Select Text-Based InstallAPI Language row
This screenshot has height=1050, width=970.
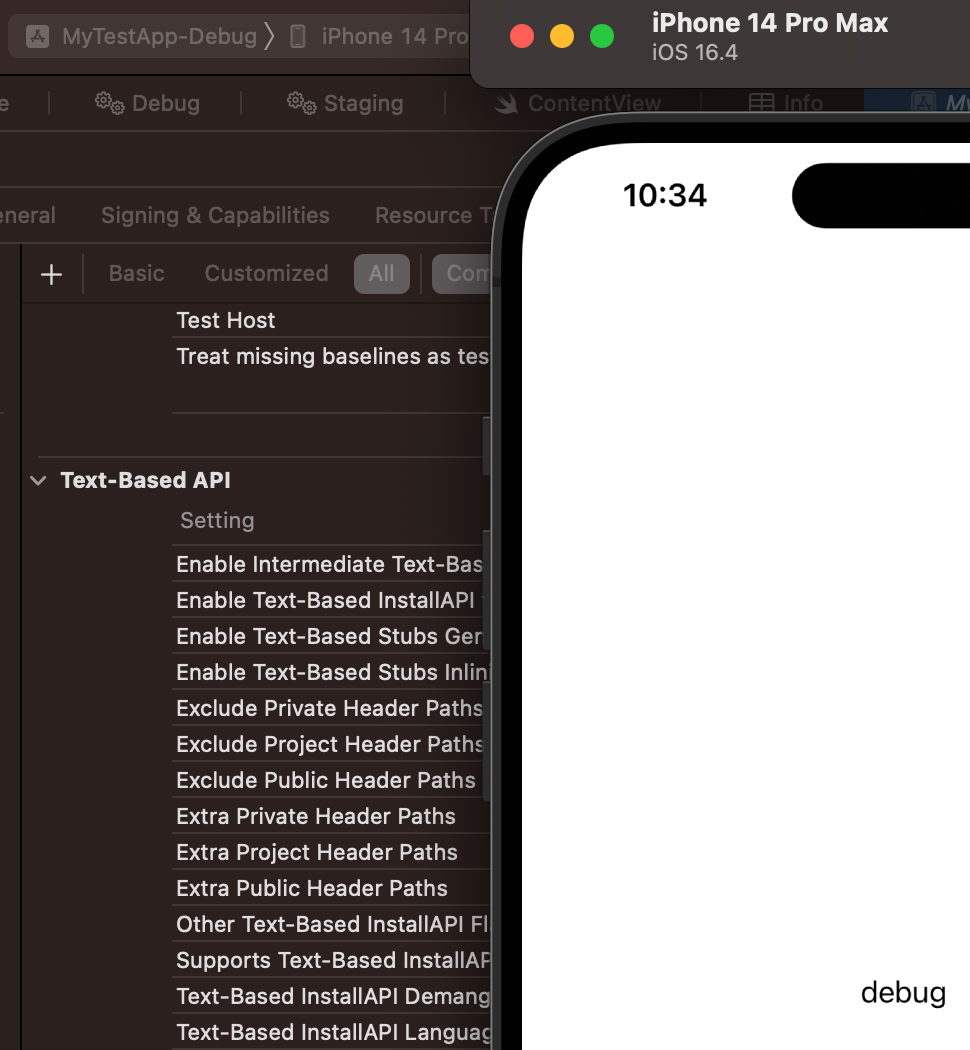[x=331, y=1033]
